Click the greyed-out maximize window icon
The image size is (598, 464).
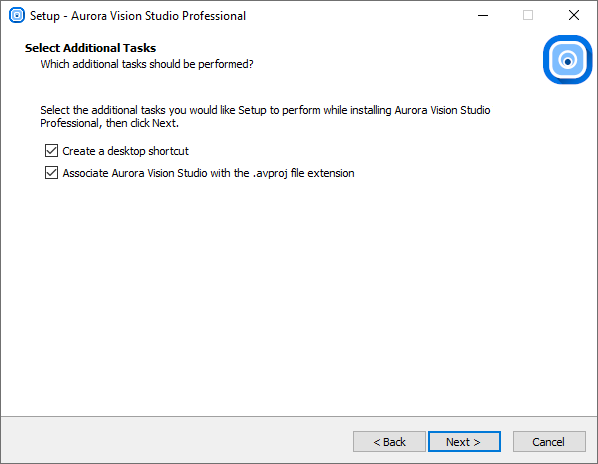click(x=528, y=15)
